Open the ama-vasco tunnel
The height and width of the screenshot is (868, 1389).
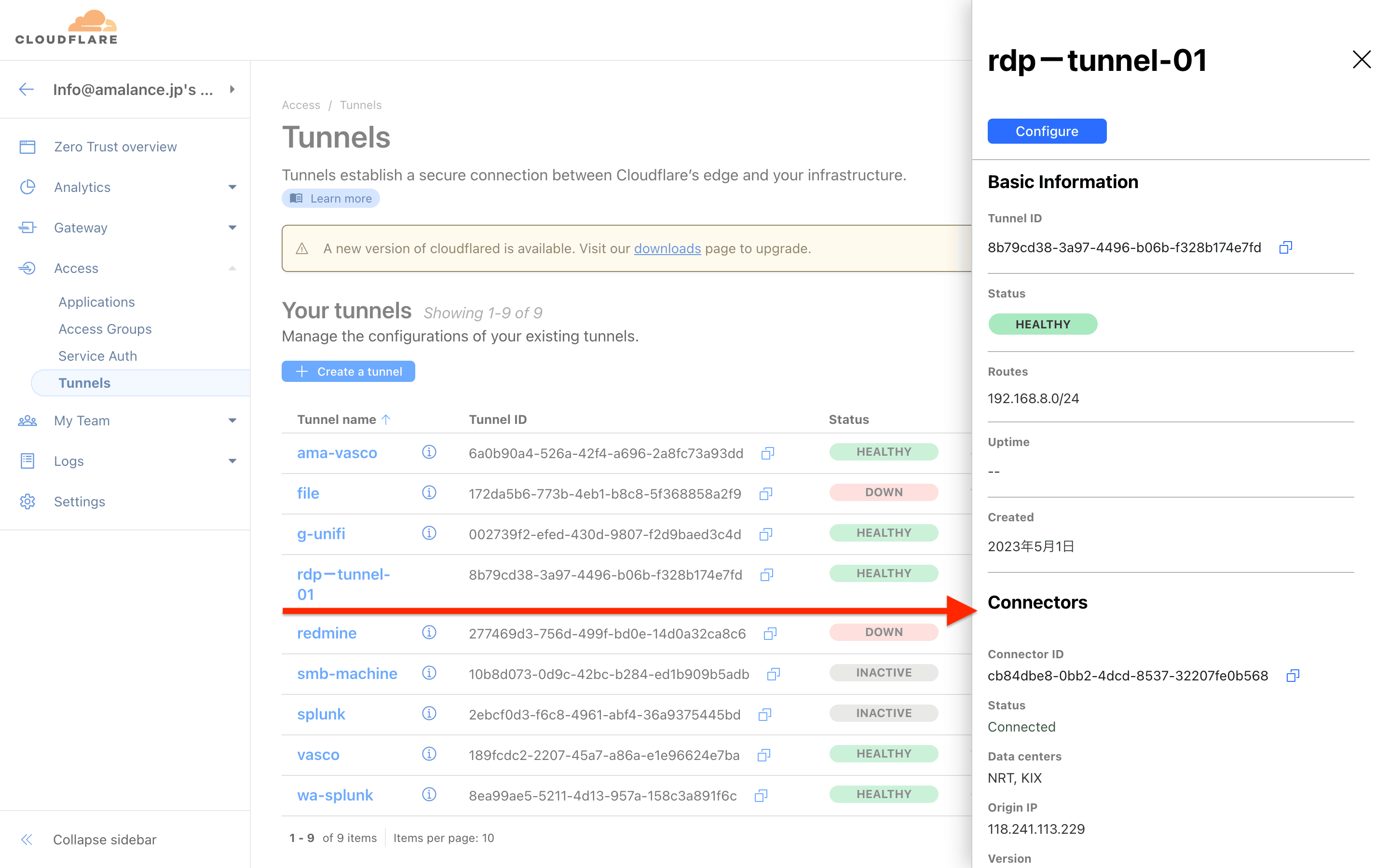click(337, 453)
